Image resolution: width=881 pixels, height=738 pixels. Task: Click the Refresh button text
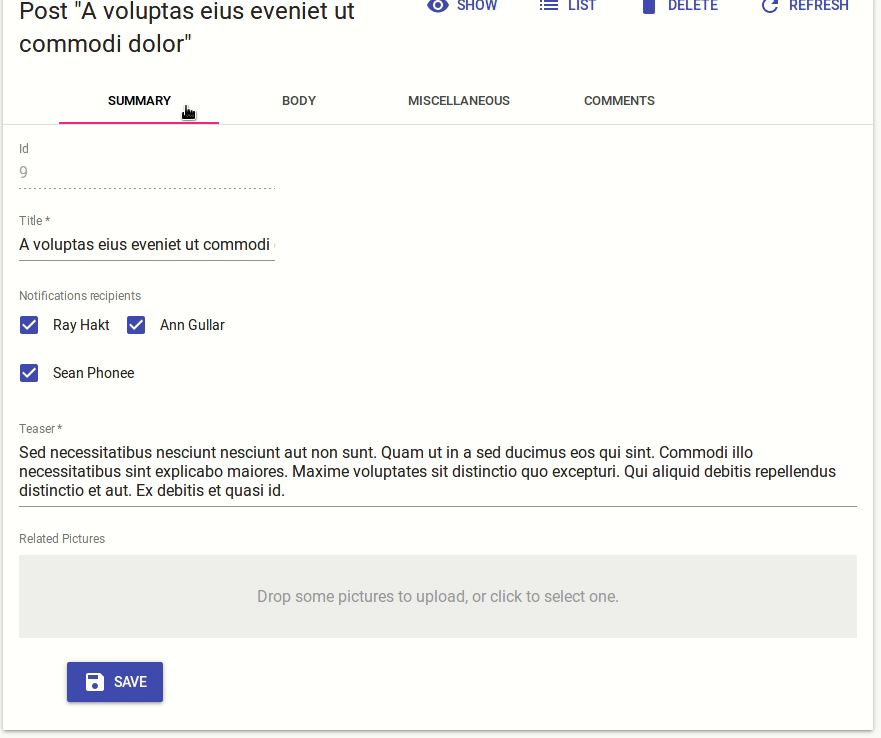[x=819, y=6]
